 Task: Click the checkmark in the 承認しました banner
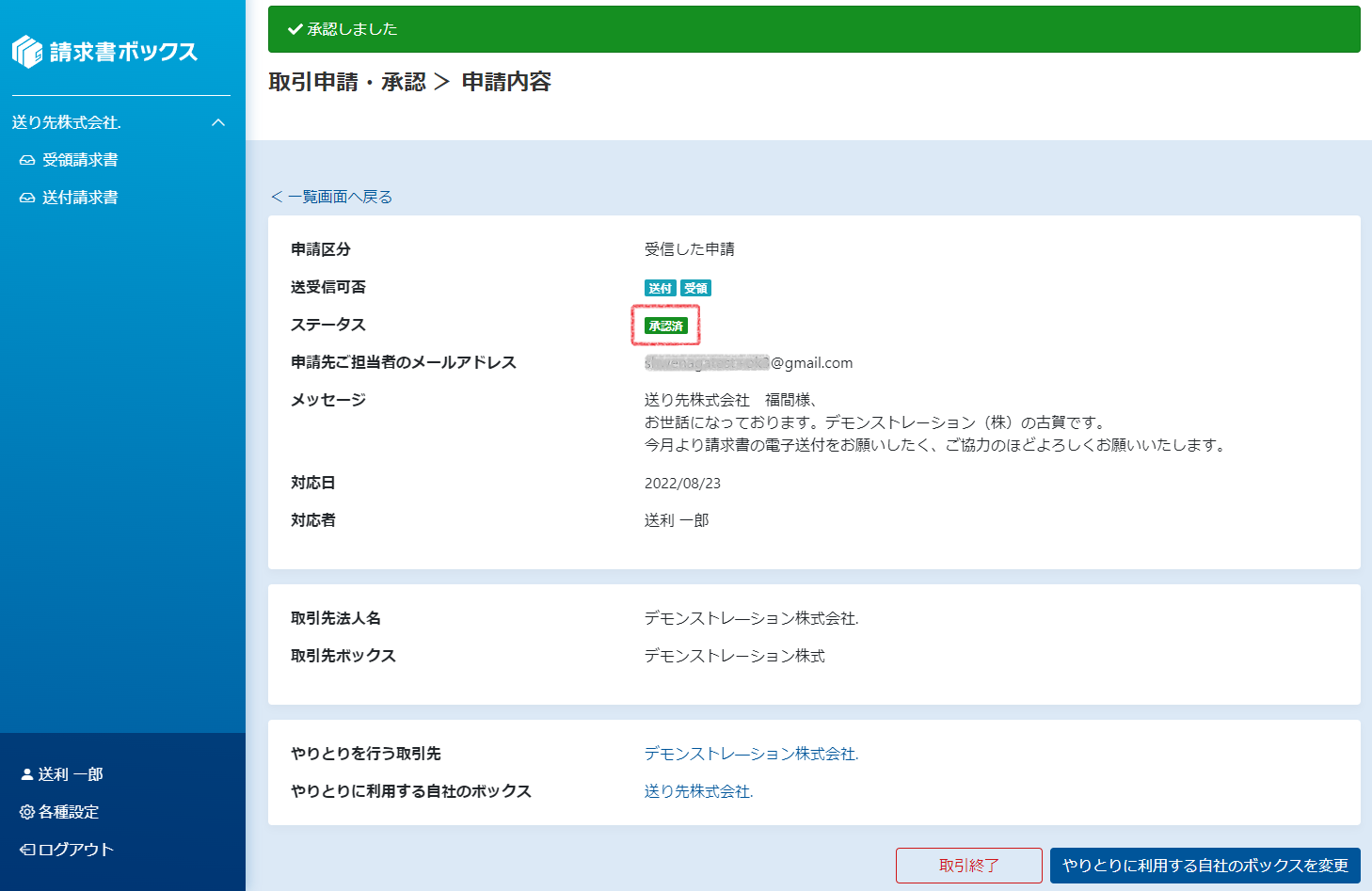(295, 29)
